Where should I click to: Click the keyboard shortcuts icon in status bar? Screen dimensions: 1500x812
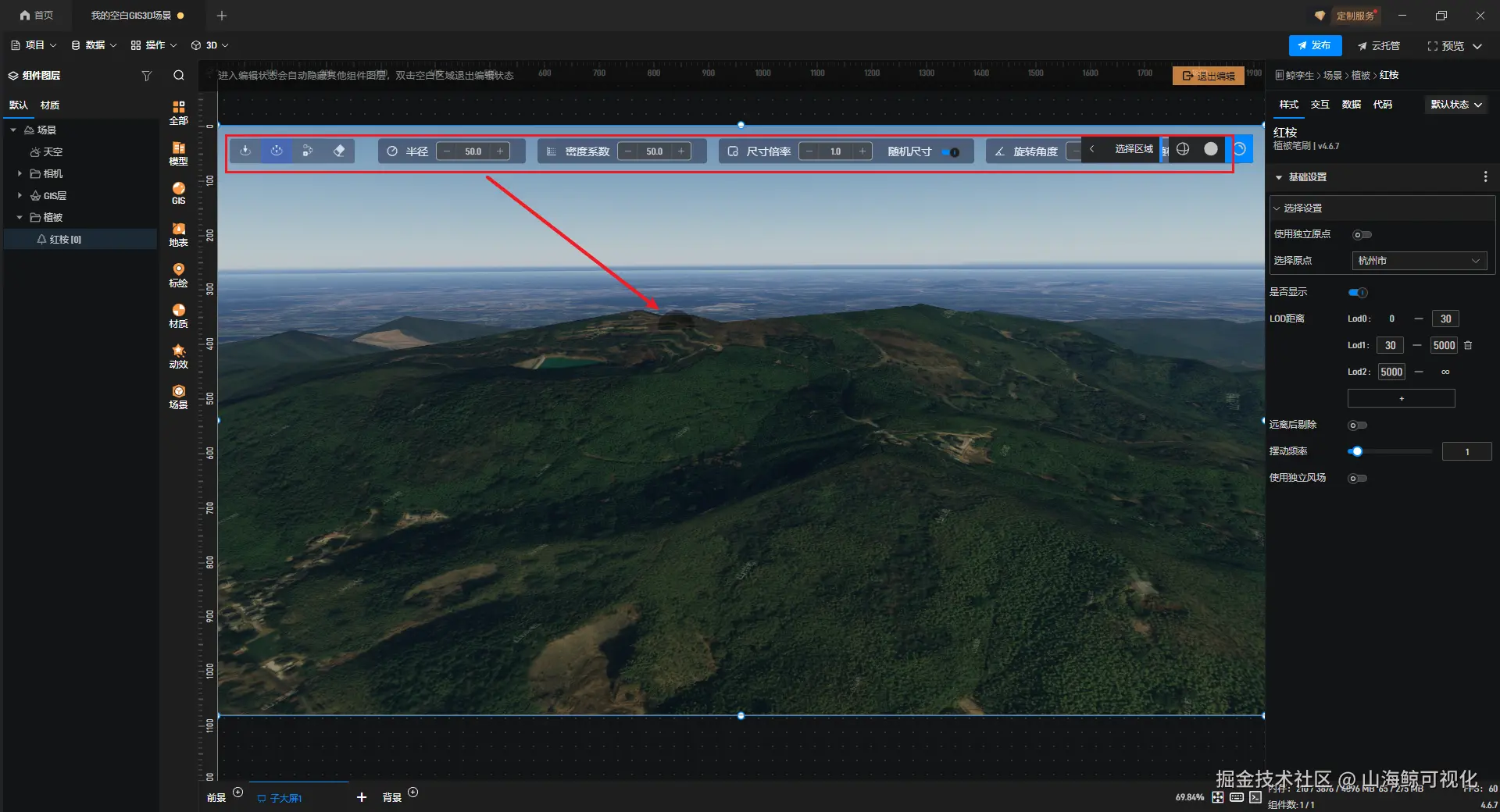(1237, 797)
